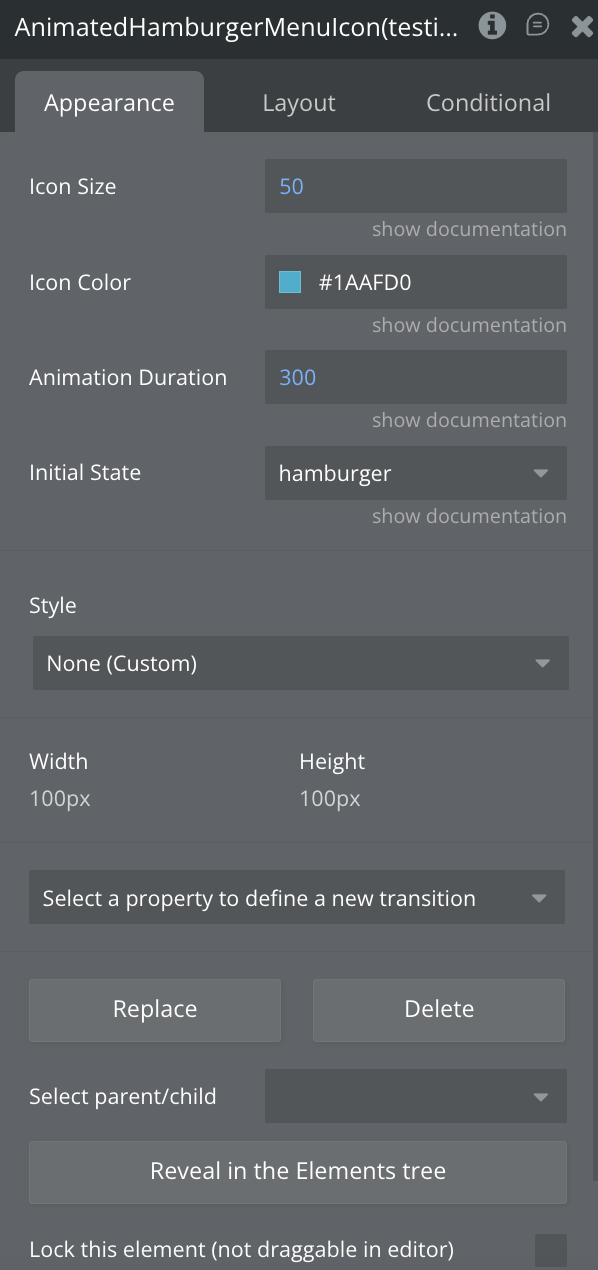
Task: Show documentation for Icon Size
Action: pos(469,229)
